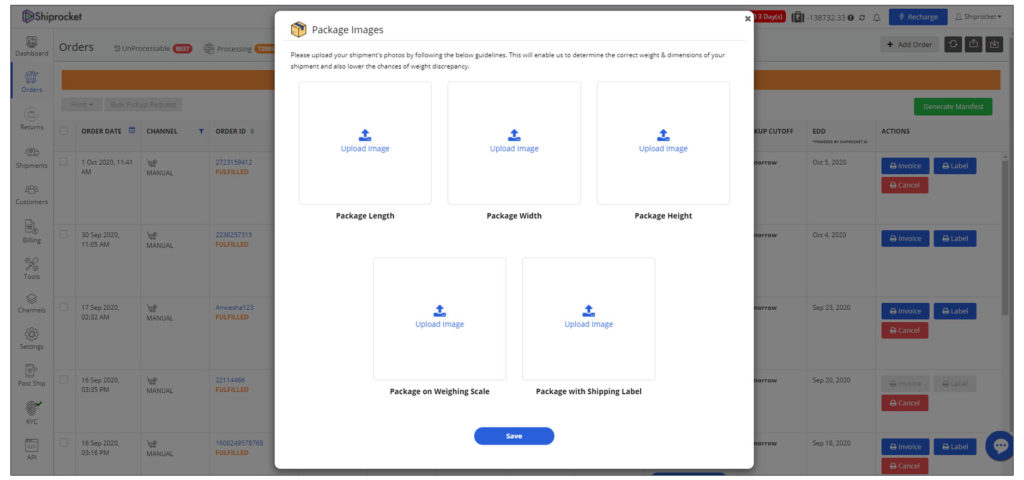Click Bulk Pickup Request button
Screen dimensions: 1024x480
click(143, 104)
